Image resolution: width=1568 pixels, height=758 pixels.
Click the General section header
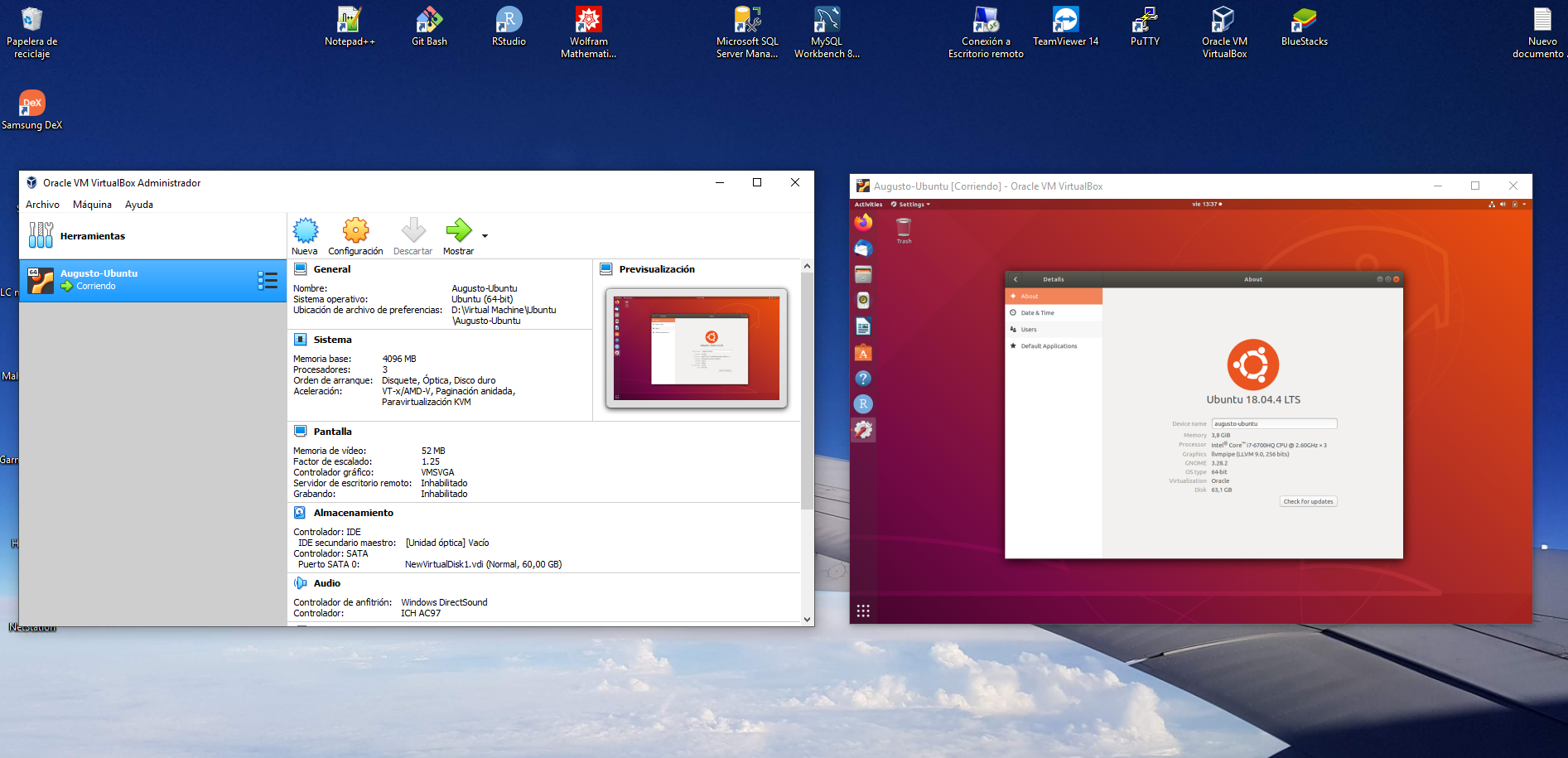tap(332, 269)
